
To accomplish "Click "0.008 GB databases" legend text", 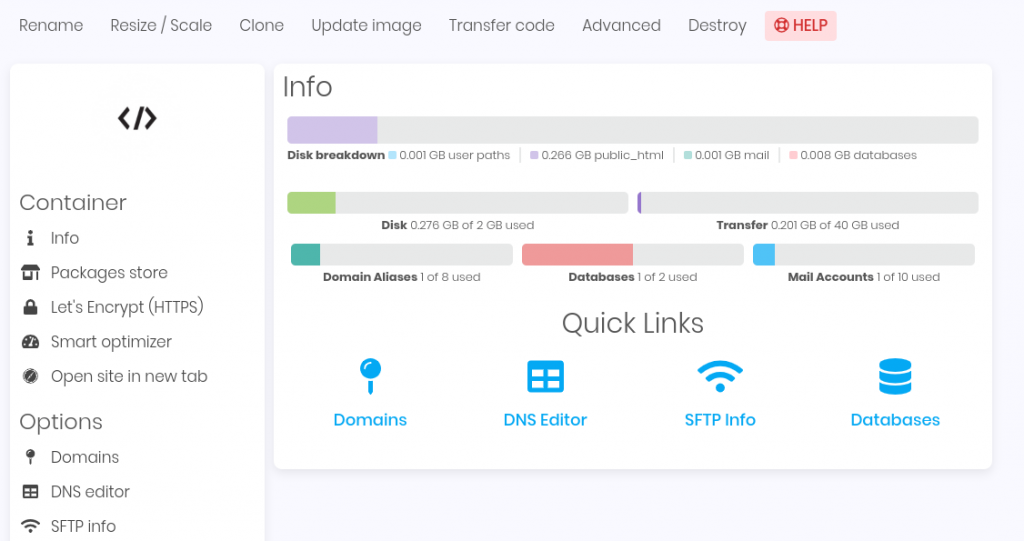I will pyautogui.click(x=859, y=156).
